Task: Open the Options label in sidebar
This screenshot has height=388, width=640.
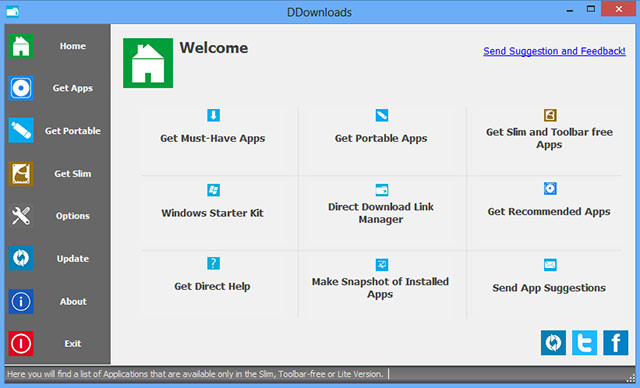Action: coord(73,216)
